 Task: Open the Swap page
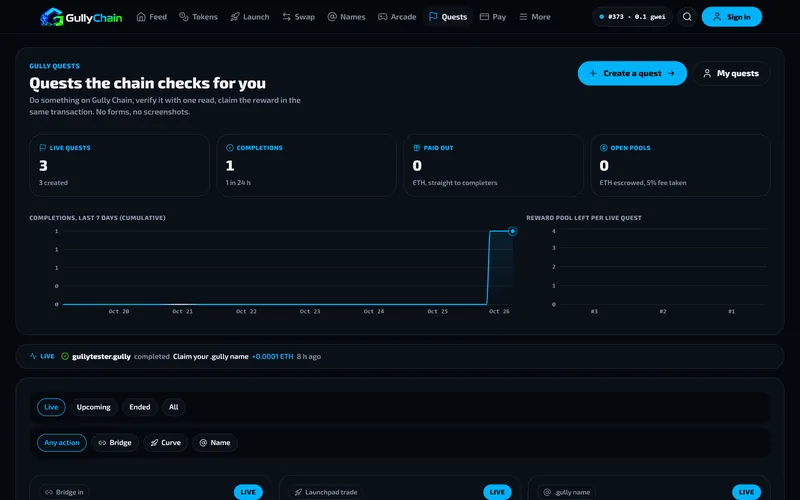pos(298,17)
